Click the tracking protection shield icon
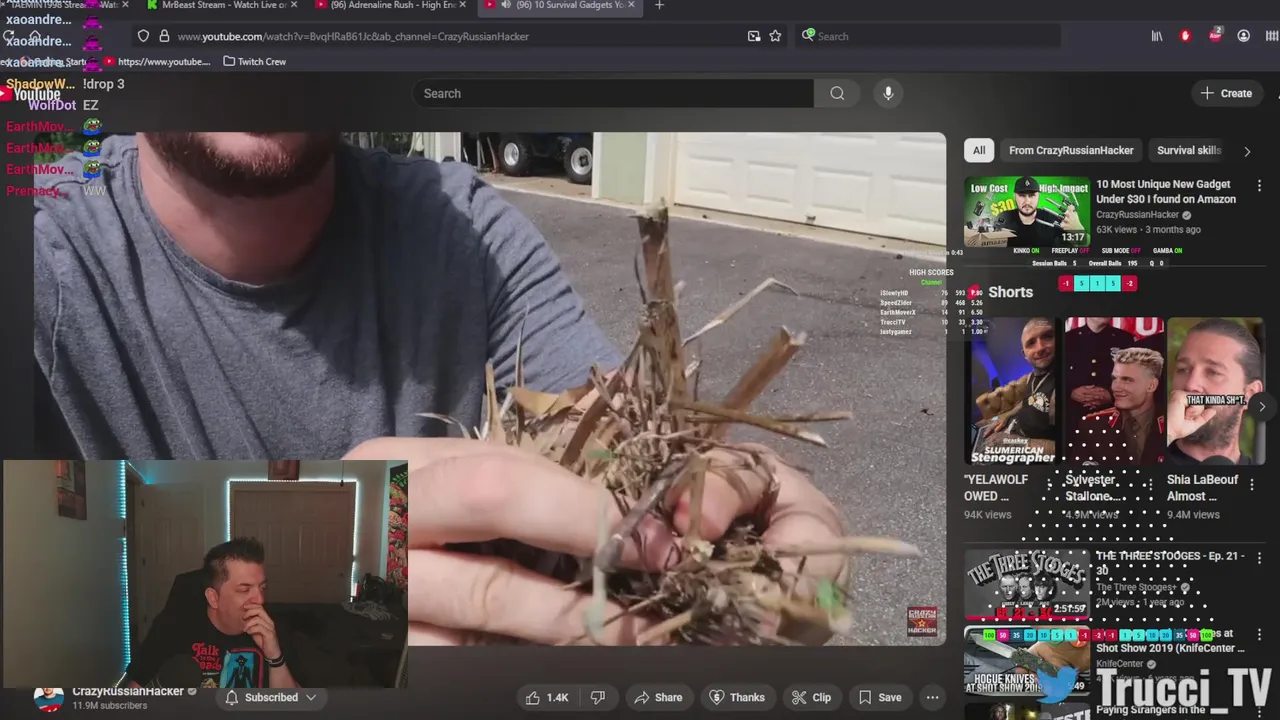 143,36
